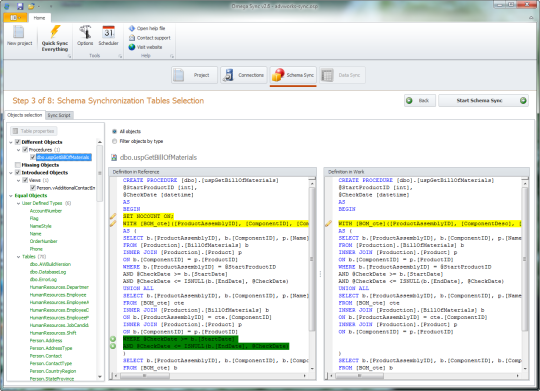Visit website globe icon
This screenshot has height=391, width=540.
coord(132,47)
